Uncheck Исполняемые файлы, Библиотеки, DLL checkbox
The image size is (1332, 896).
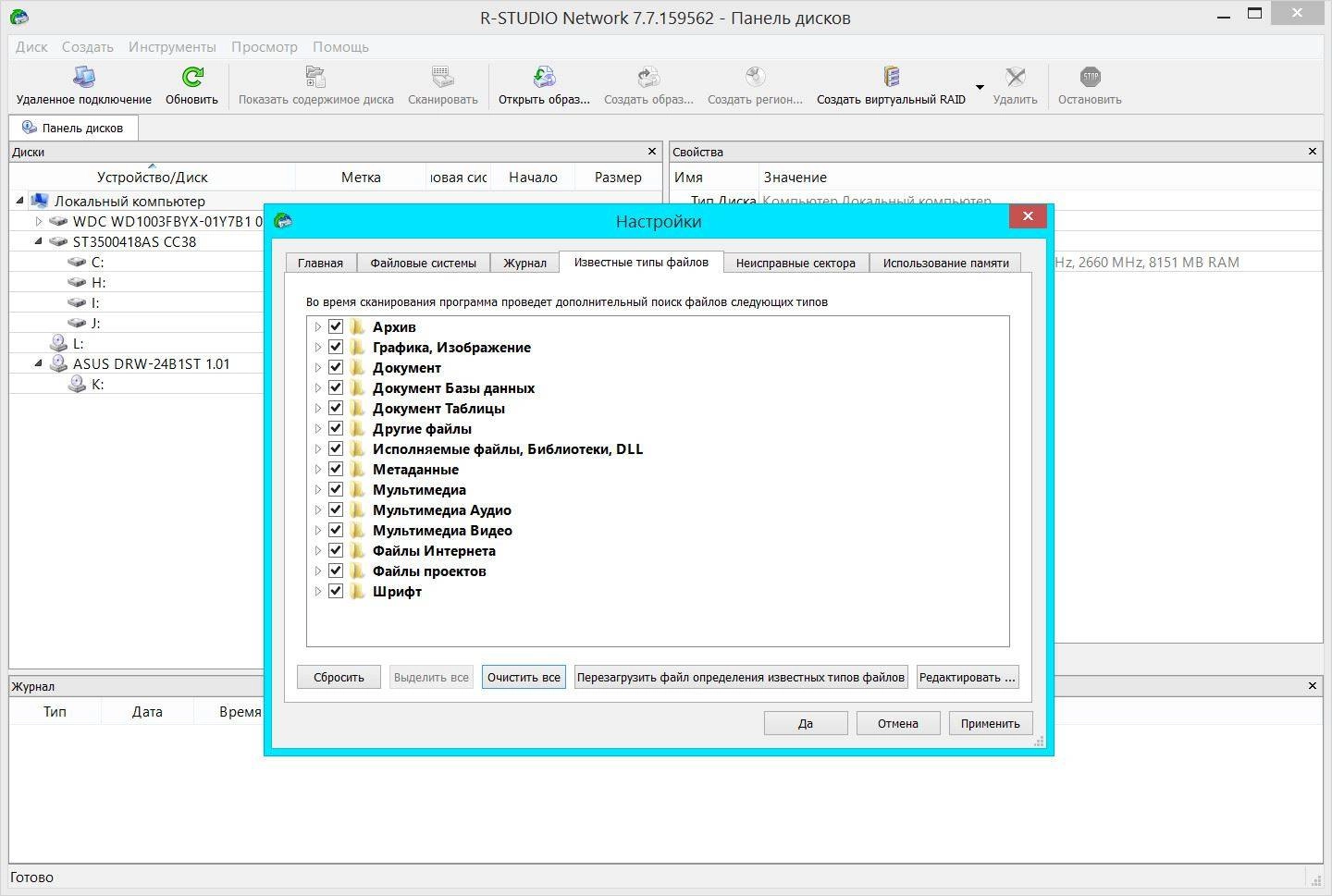tap(336, 448)
